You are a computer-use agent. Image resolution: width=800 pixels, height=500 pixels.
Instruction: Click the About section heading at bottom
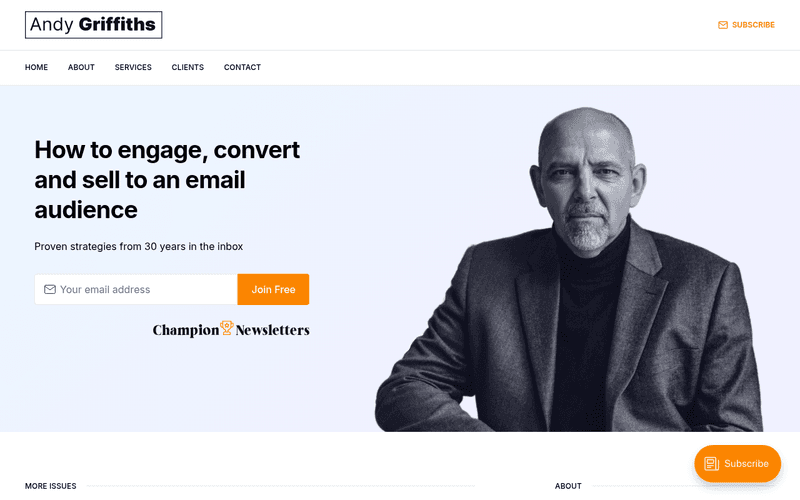pyautogui.click(x=568, y=486)
